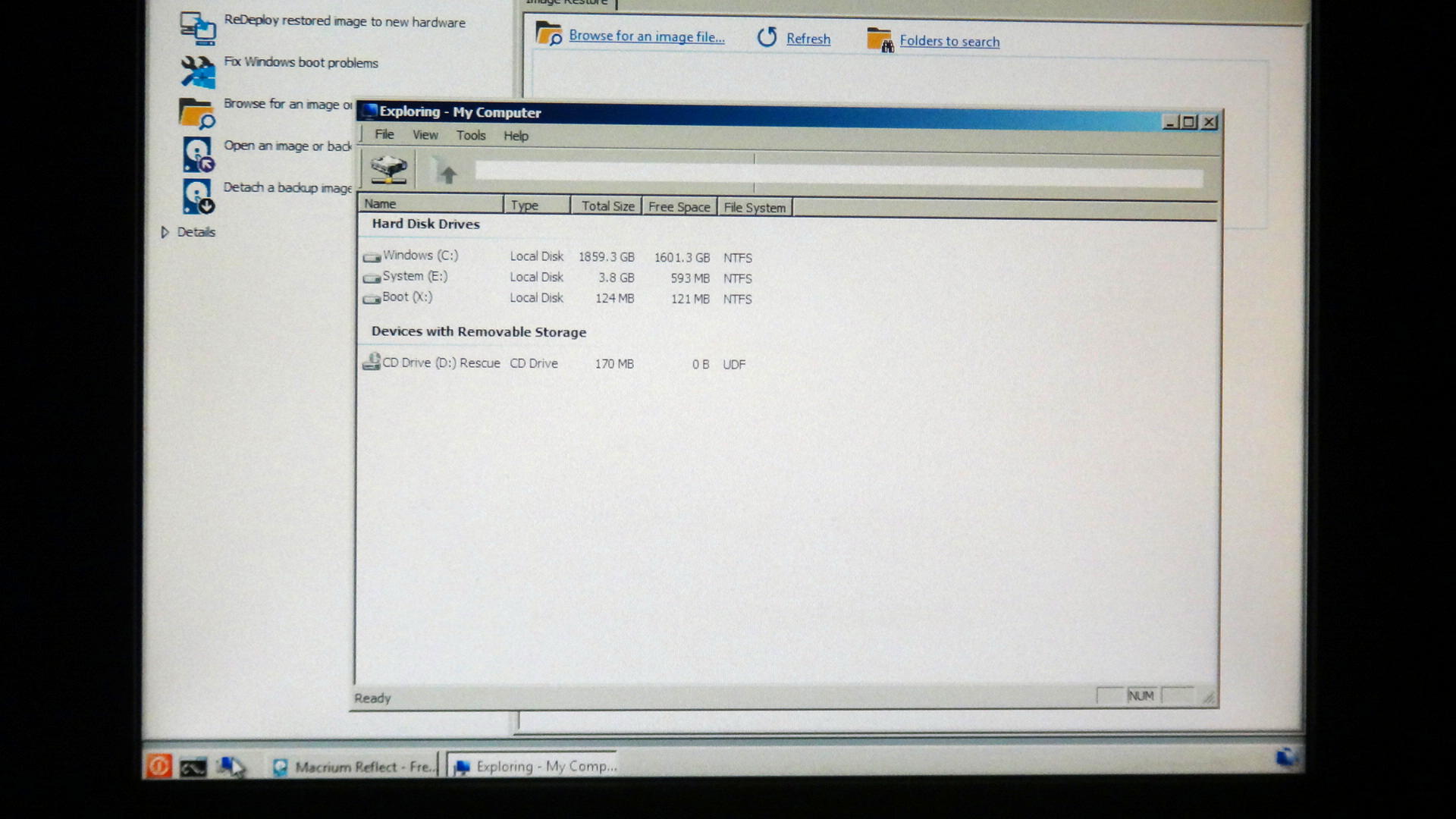Viewport: 1456px width, 819px height.
Task: Click the 1601.3 GB free space value
Action: point(682,258)
